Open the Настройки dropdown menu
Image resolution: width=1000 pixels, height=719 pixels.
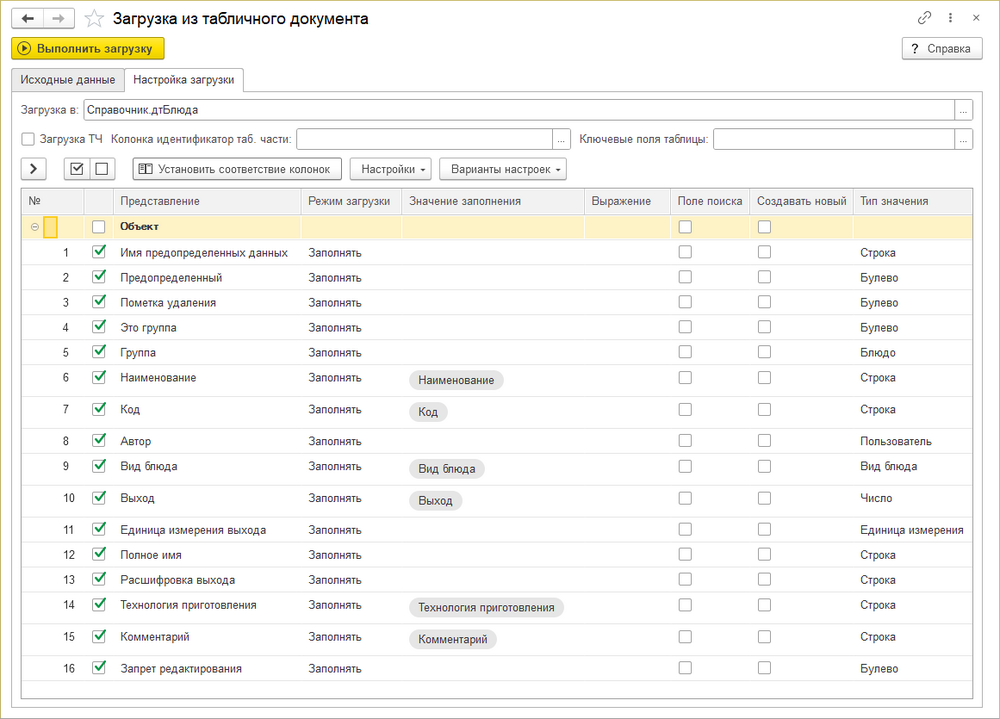390,169
